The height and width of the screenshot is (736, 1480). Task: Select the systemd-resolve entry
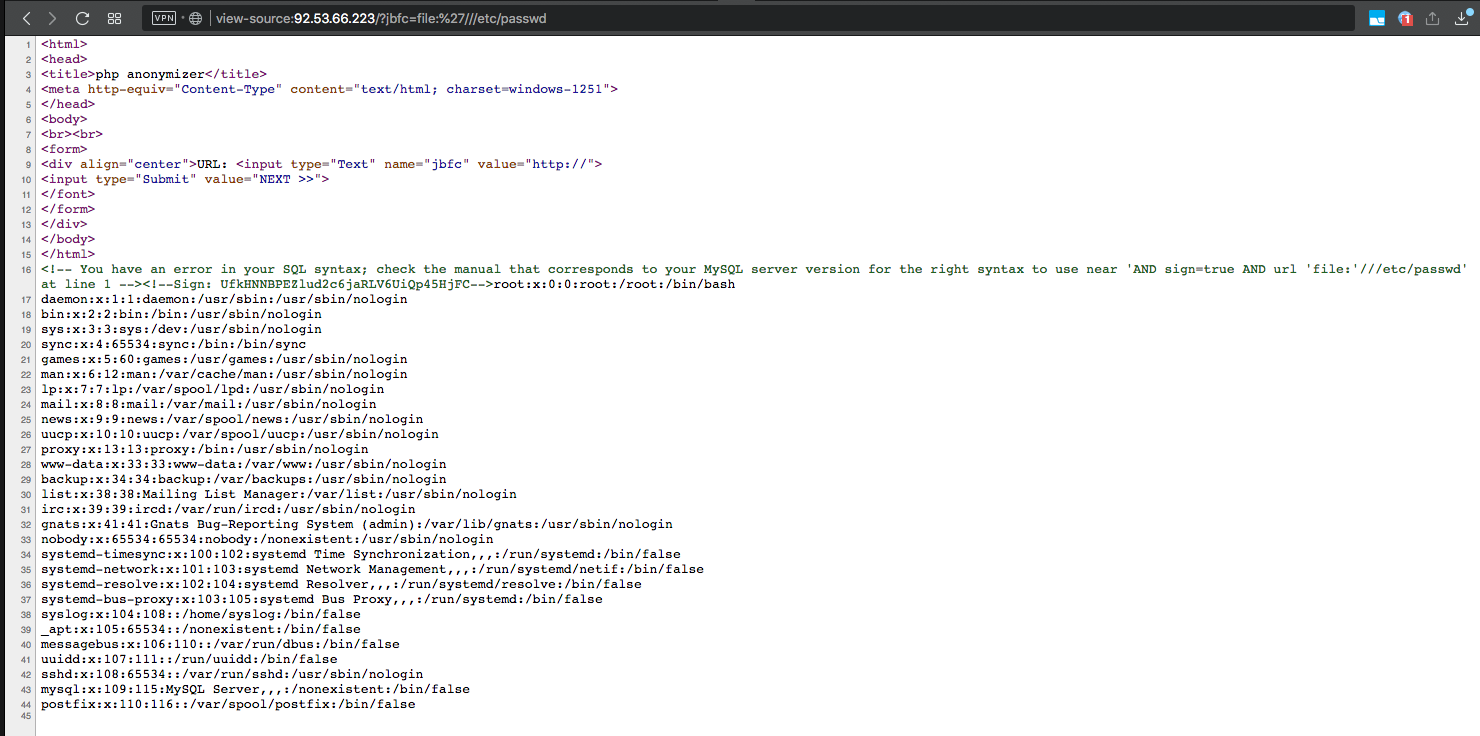(x=341, y=584)
